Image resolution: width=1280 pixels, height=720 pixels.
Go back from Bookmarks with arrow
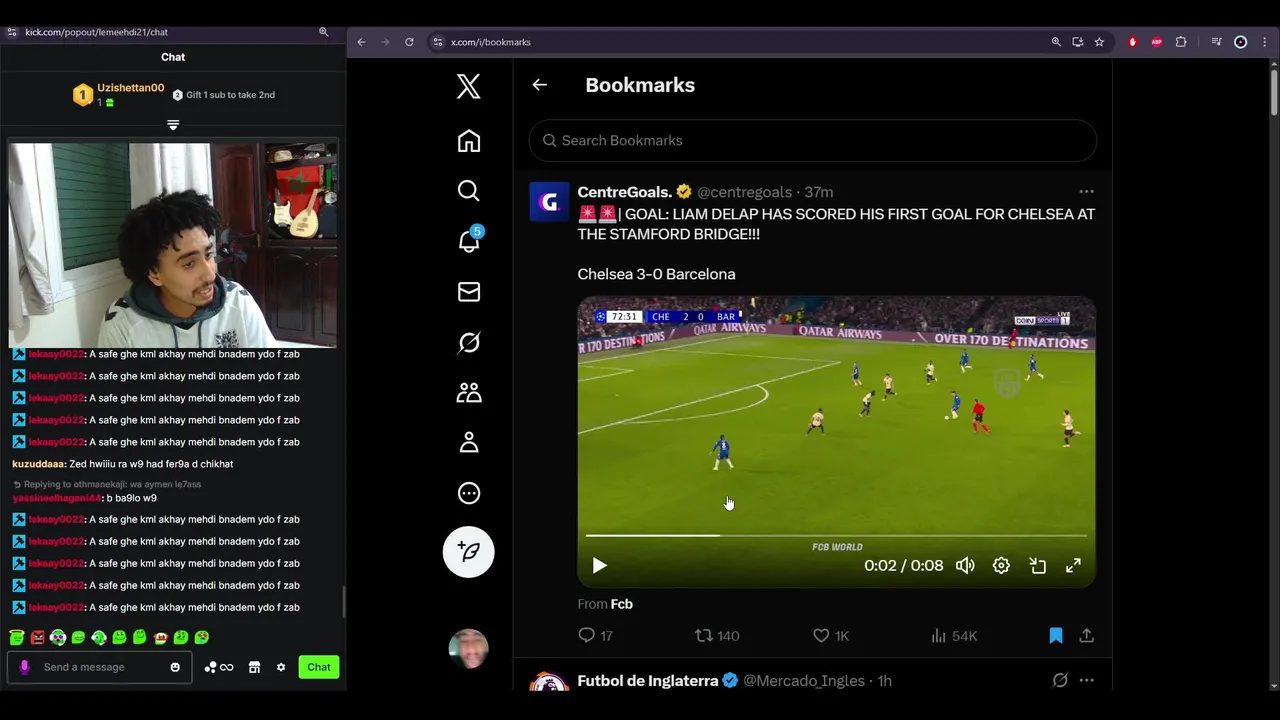[x=539, y=85]
